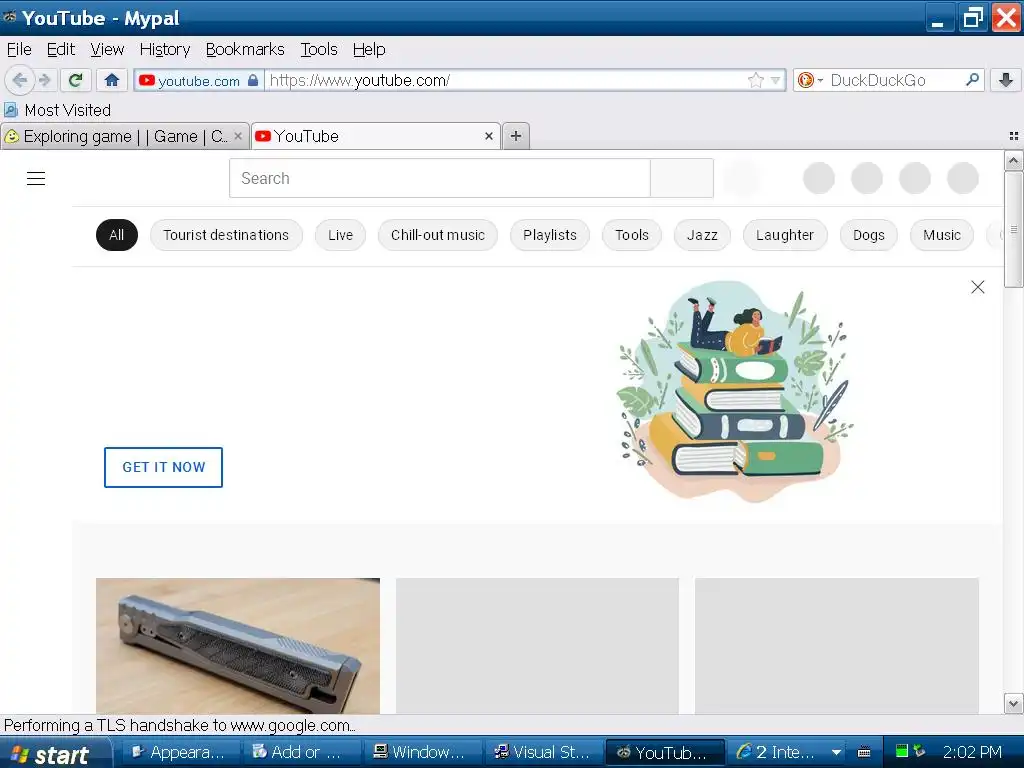Go forward with the forward arrow button
1024x768 pixels.
point(45,80)
